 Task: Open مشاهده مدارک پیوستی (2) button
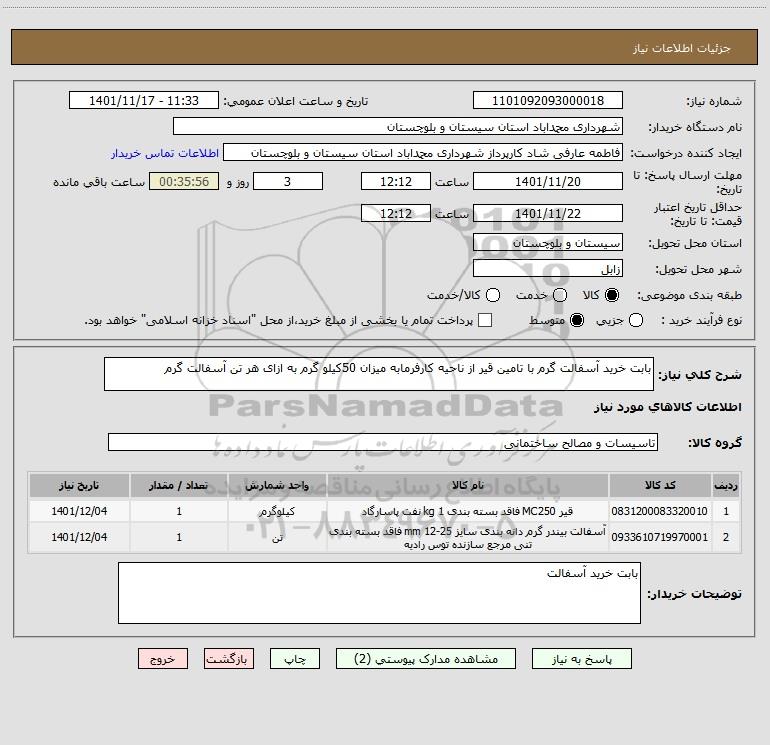tap(426, 659)
